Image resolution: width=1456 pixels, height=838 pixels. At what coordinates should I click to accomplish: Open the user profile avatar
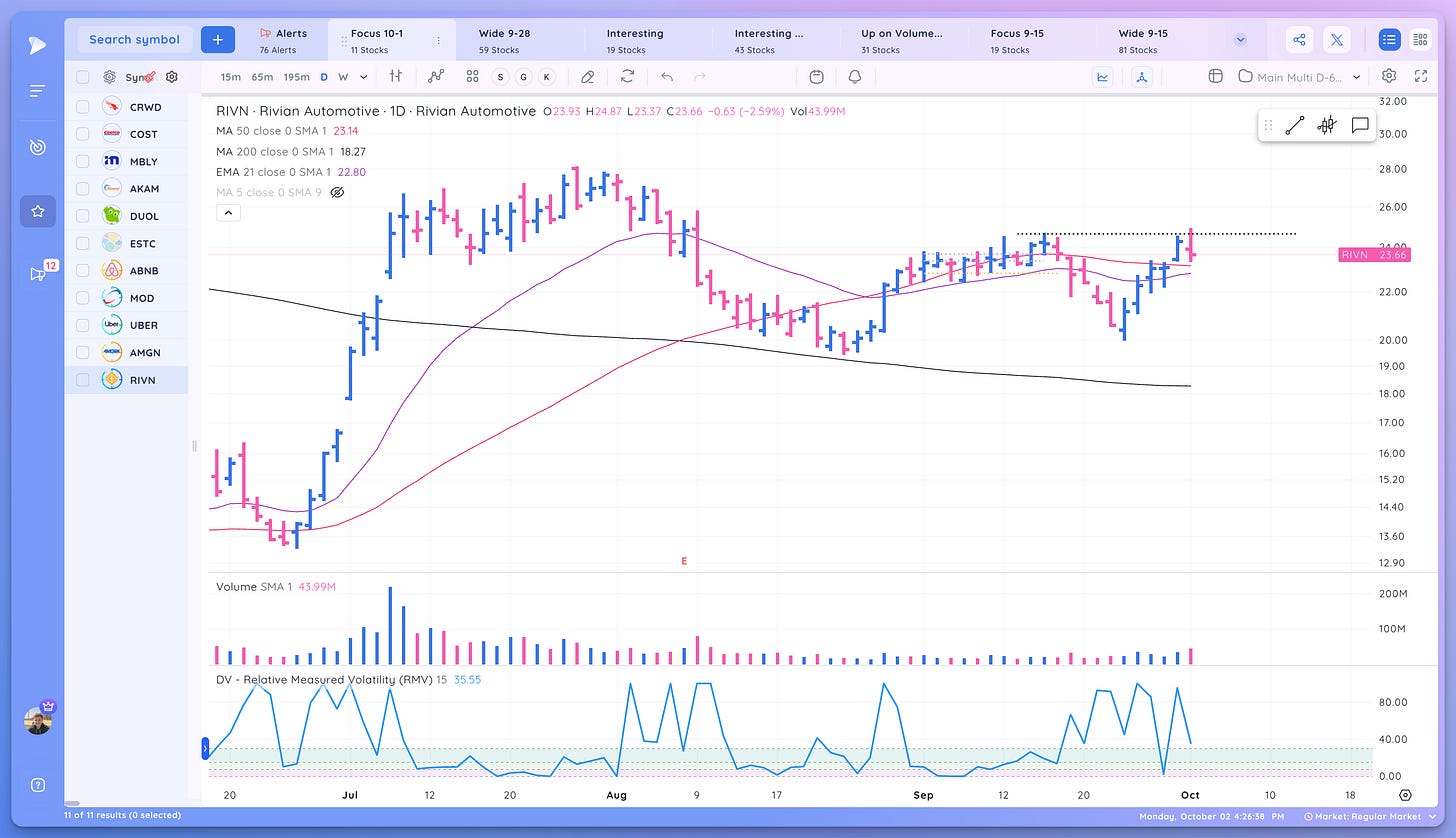coord(38,719)
